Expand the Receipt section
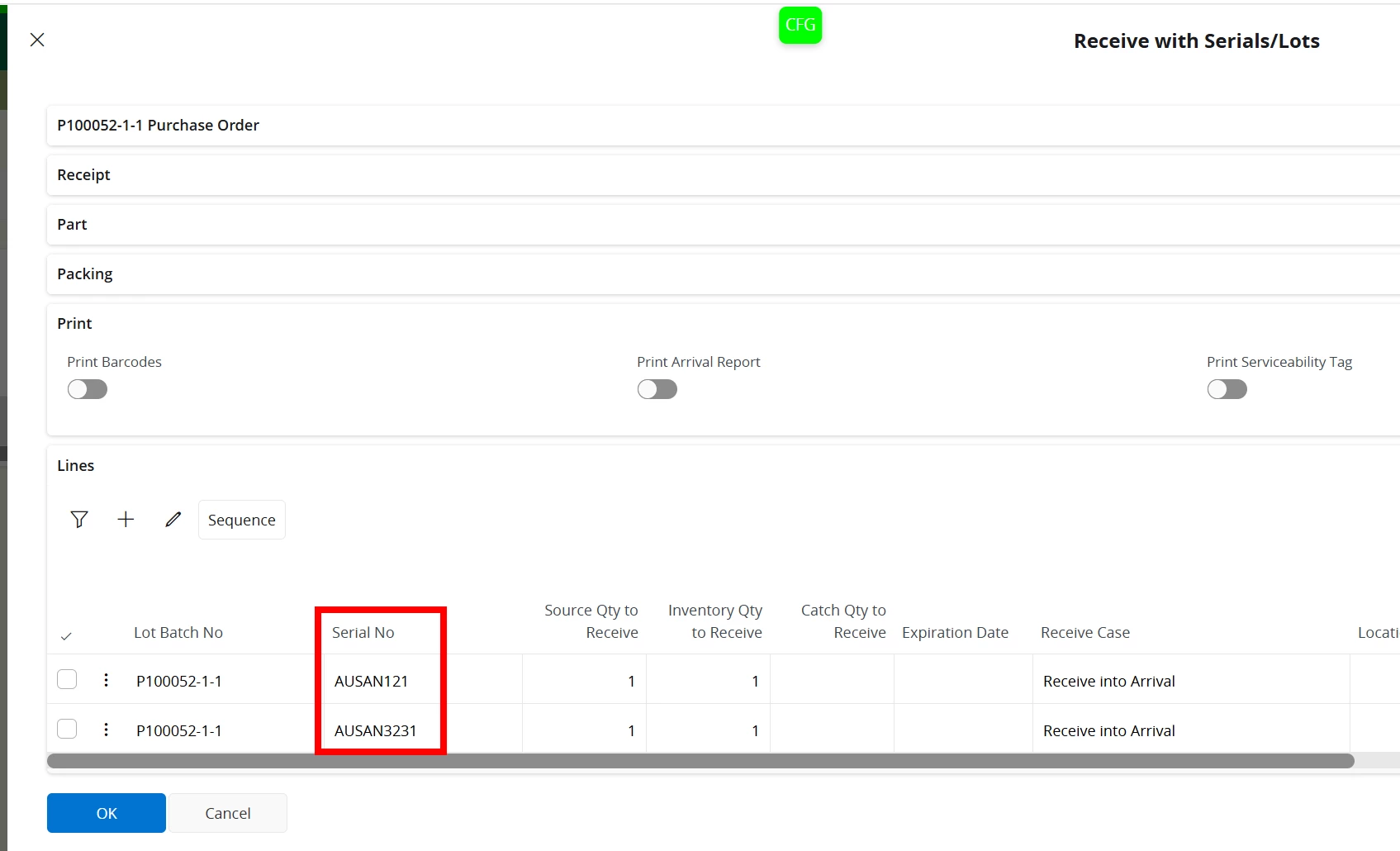This screenshot has height=851, width=1400. [724, 175]
